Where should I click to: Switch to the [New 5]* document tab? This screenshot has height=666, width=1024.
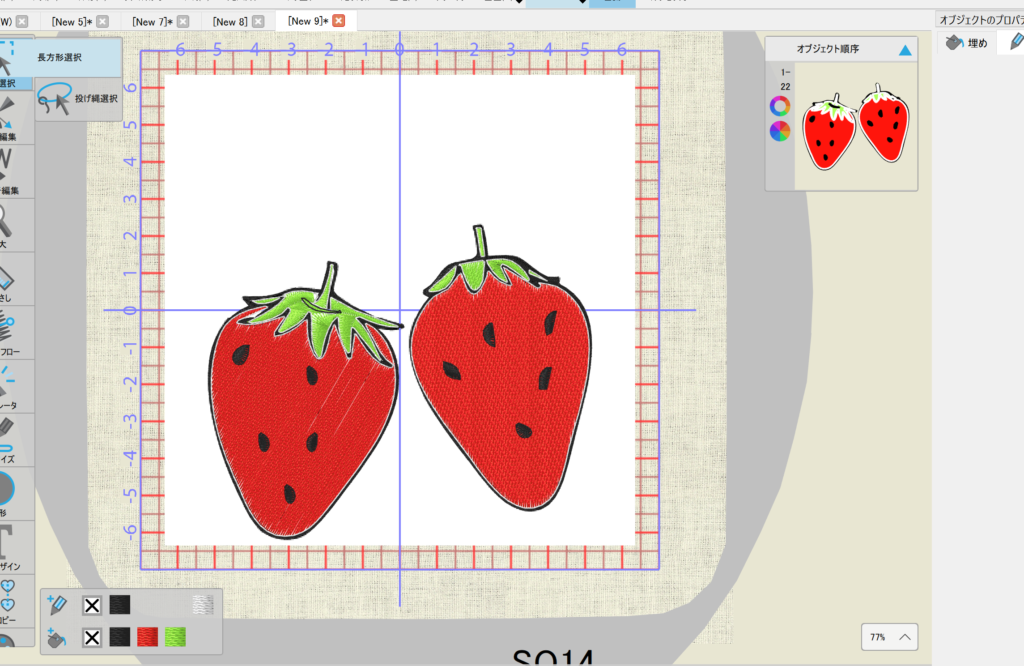(71, 21)
